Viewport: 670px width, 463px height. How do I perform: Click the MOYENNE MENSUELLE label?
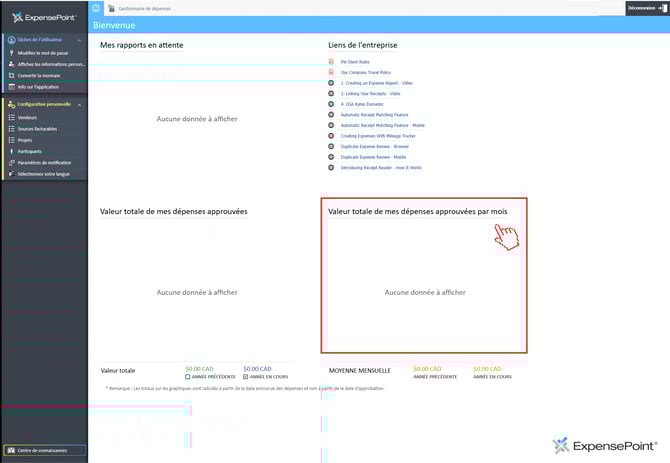coord(360,371)
